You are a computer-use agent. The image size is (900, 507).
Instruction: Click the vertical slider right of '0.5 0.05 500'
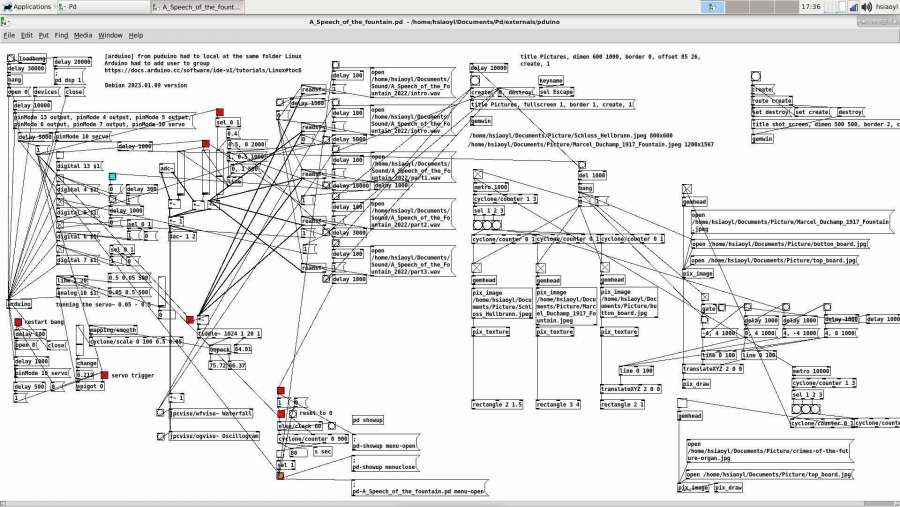162,292
